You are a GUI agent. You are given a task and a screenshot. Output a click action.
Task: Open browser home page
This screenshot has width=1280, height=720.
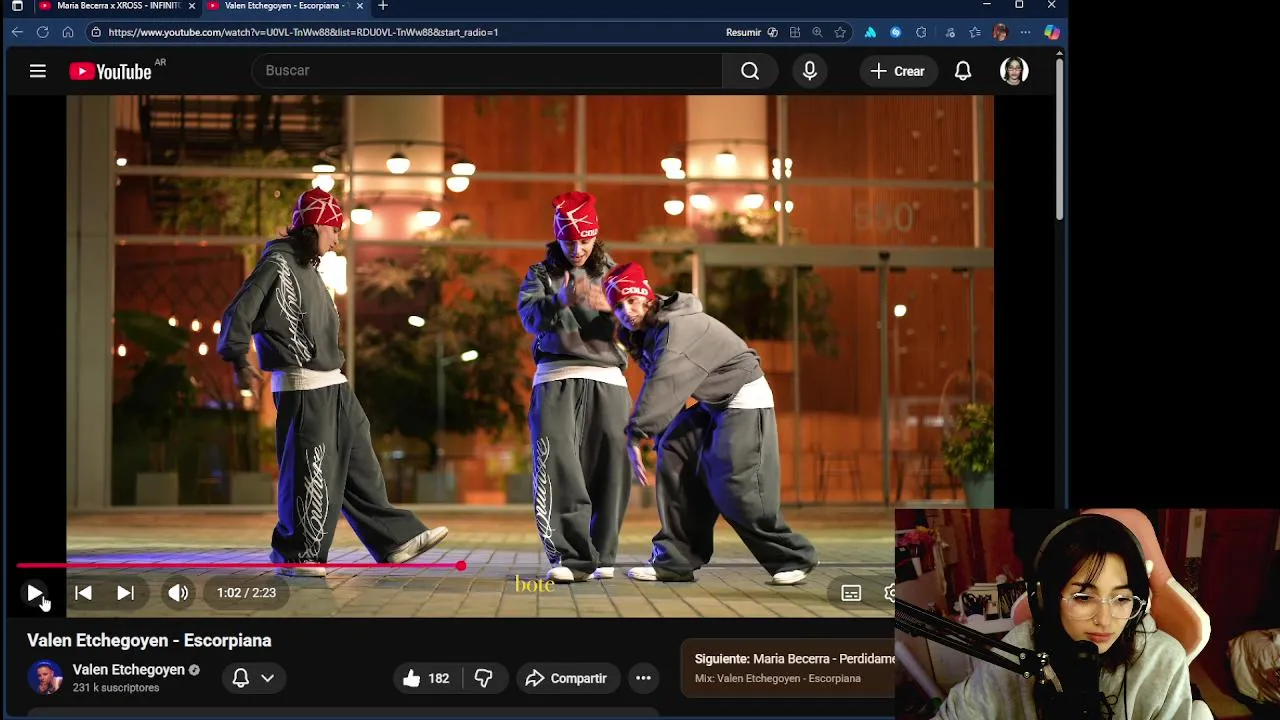(68, 32)
